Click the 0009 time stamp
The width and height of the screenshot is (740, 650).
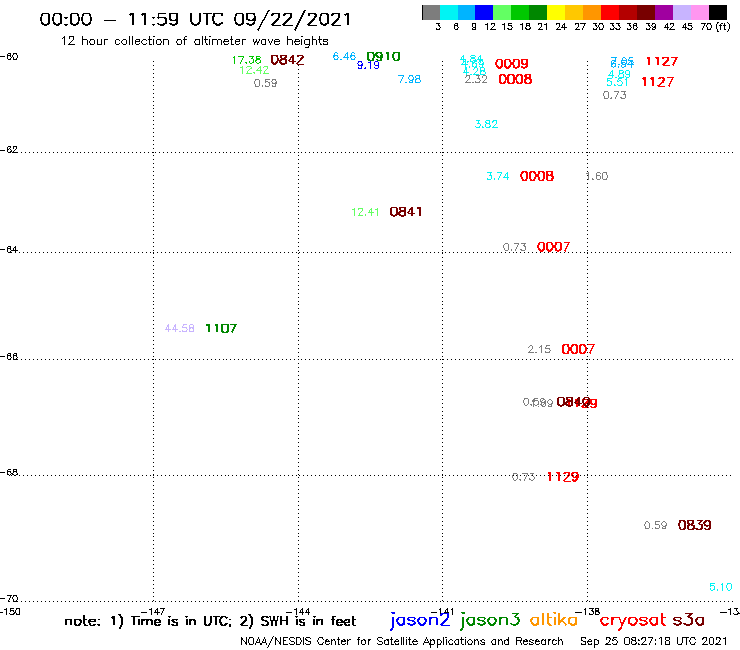tap(511, 64)
